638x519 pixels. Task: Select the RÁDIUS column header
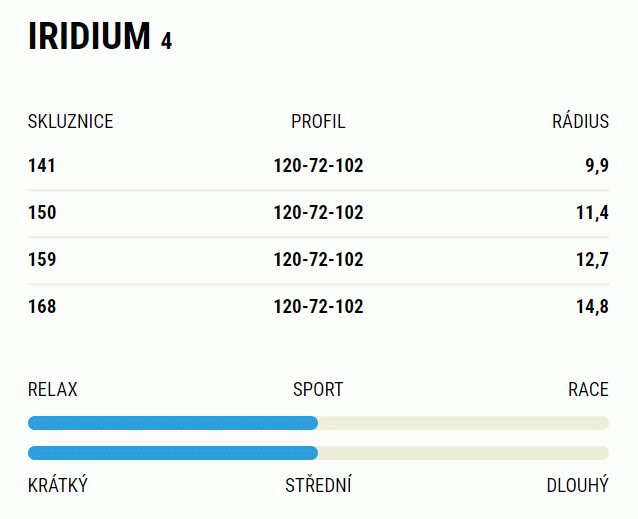[x=580, y=121]
